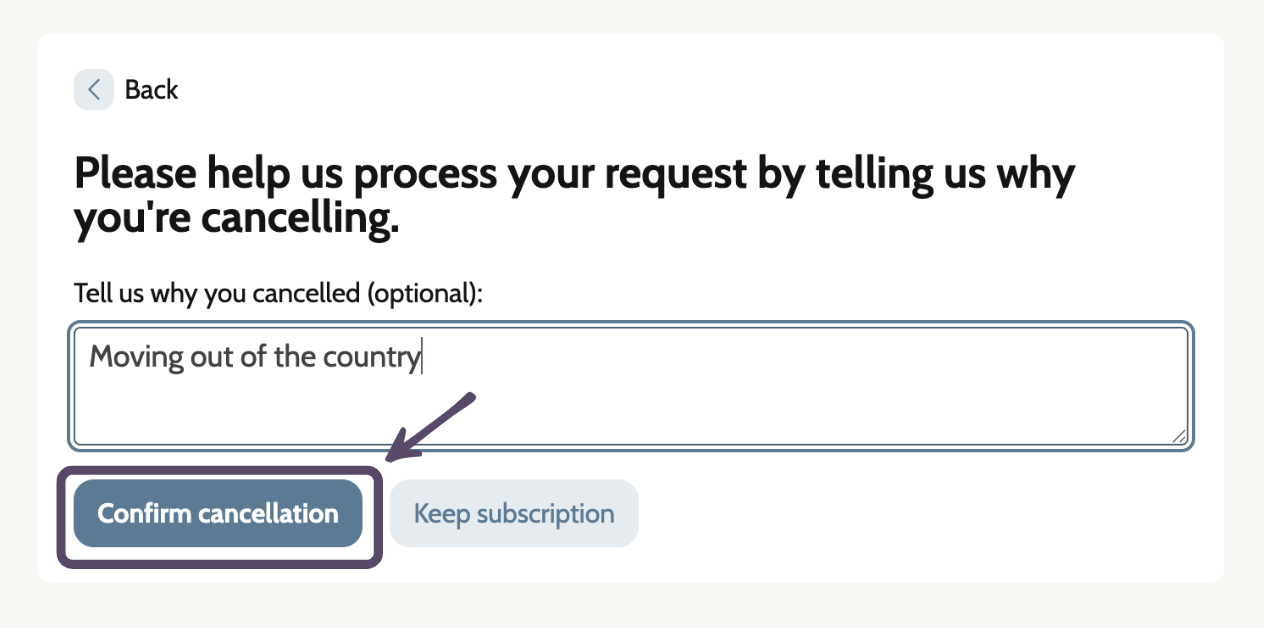Click the back chevron arrow icon

[93, 89]
